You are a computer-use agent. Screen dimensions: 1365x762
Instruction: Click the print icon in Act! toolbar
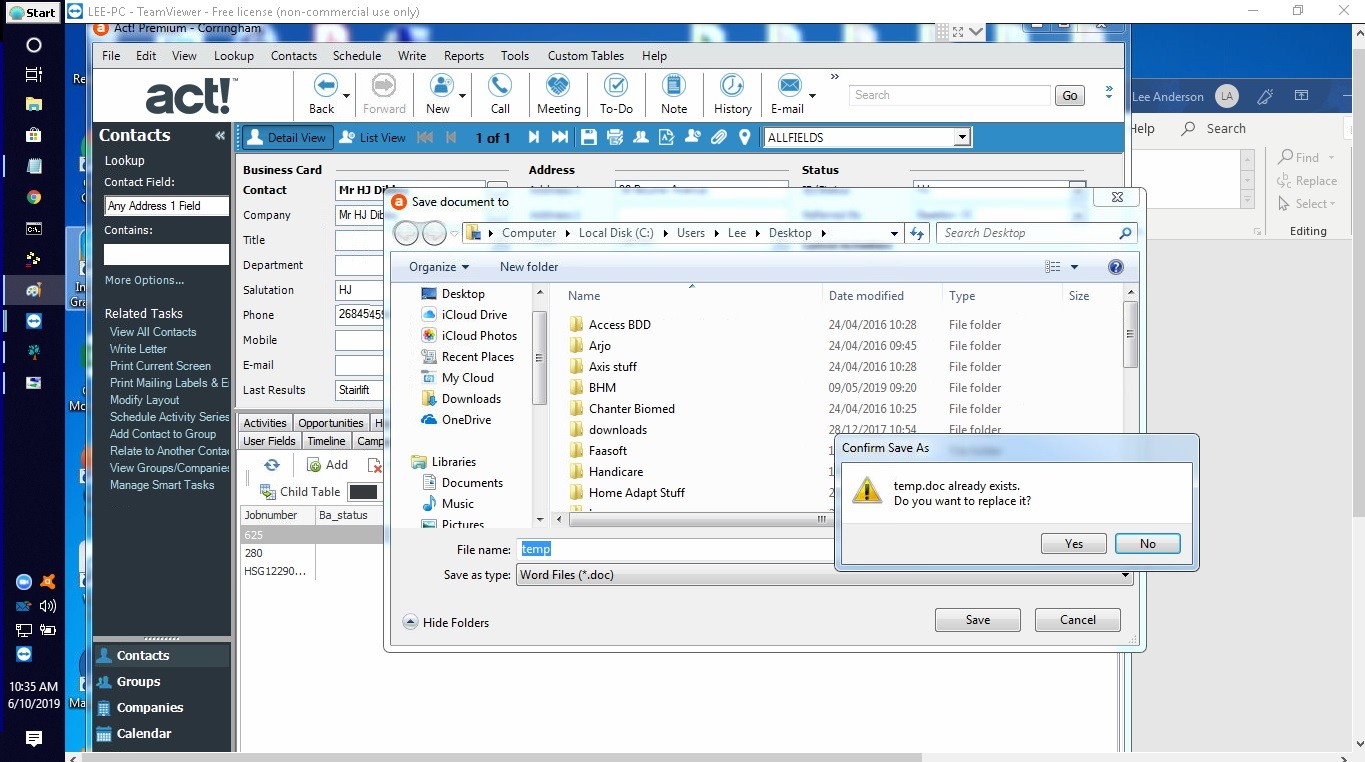click(x=615, y=137)
